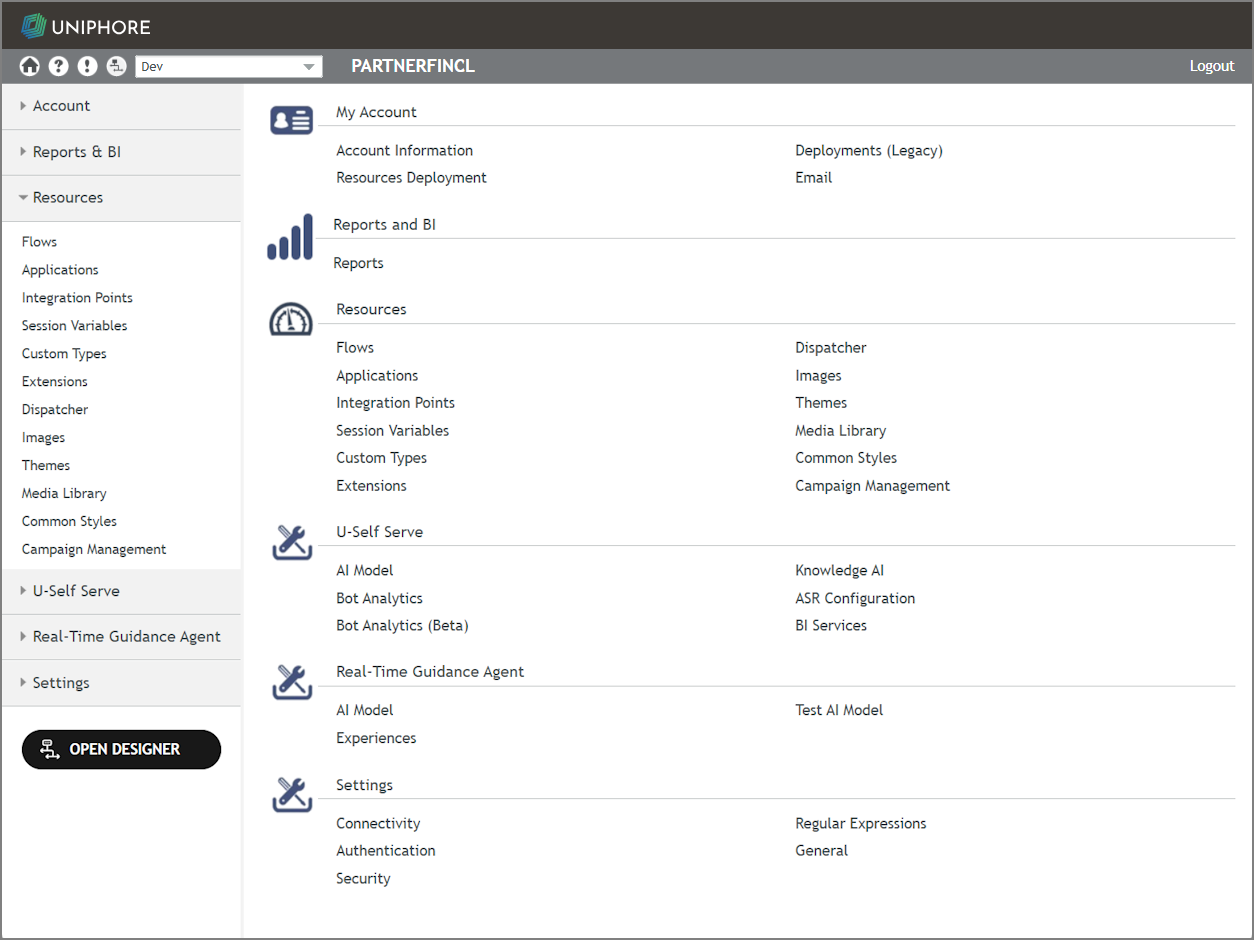Click the Reports and BI bar chart icon

click(x=290, y=236)
